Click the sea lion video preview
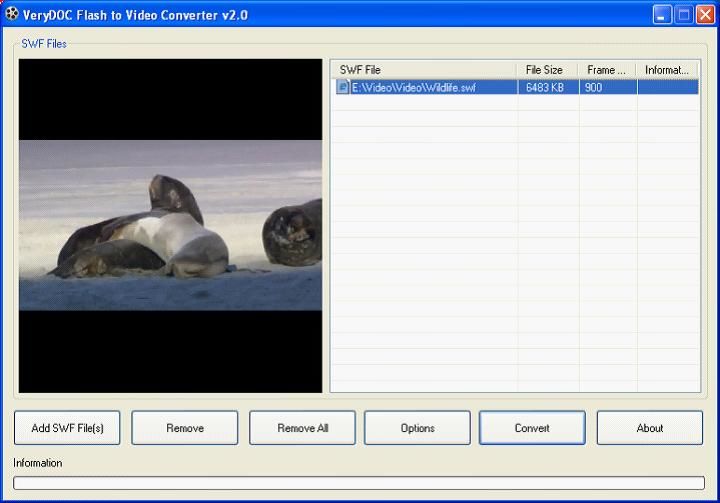 tap(170, 226)
